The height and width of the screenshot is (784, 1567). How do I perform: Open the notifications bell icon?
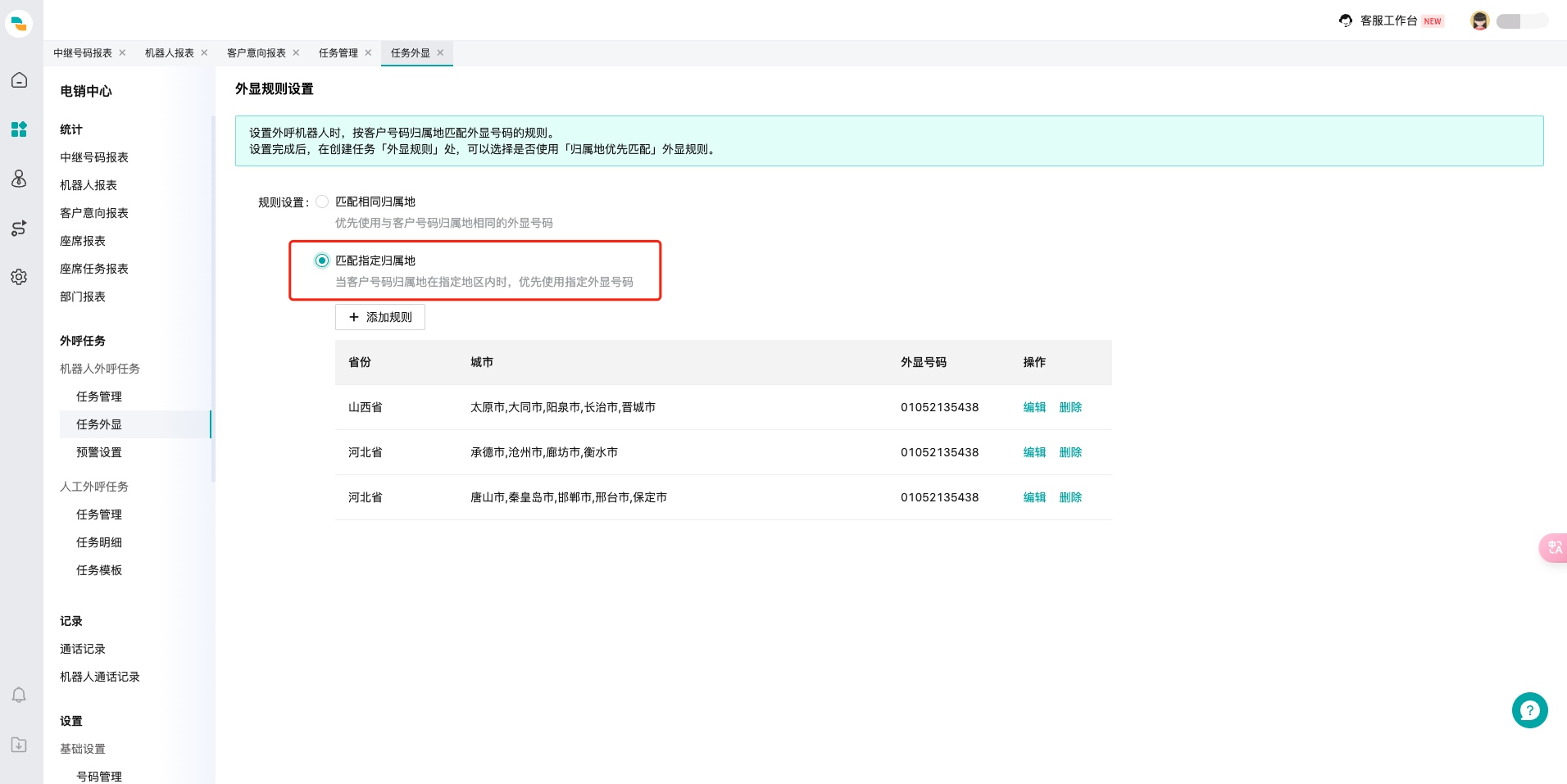pos(19,695)
